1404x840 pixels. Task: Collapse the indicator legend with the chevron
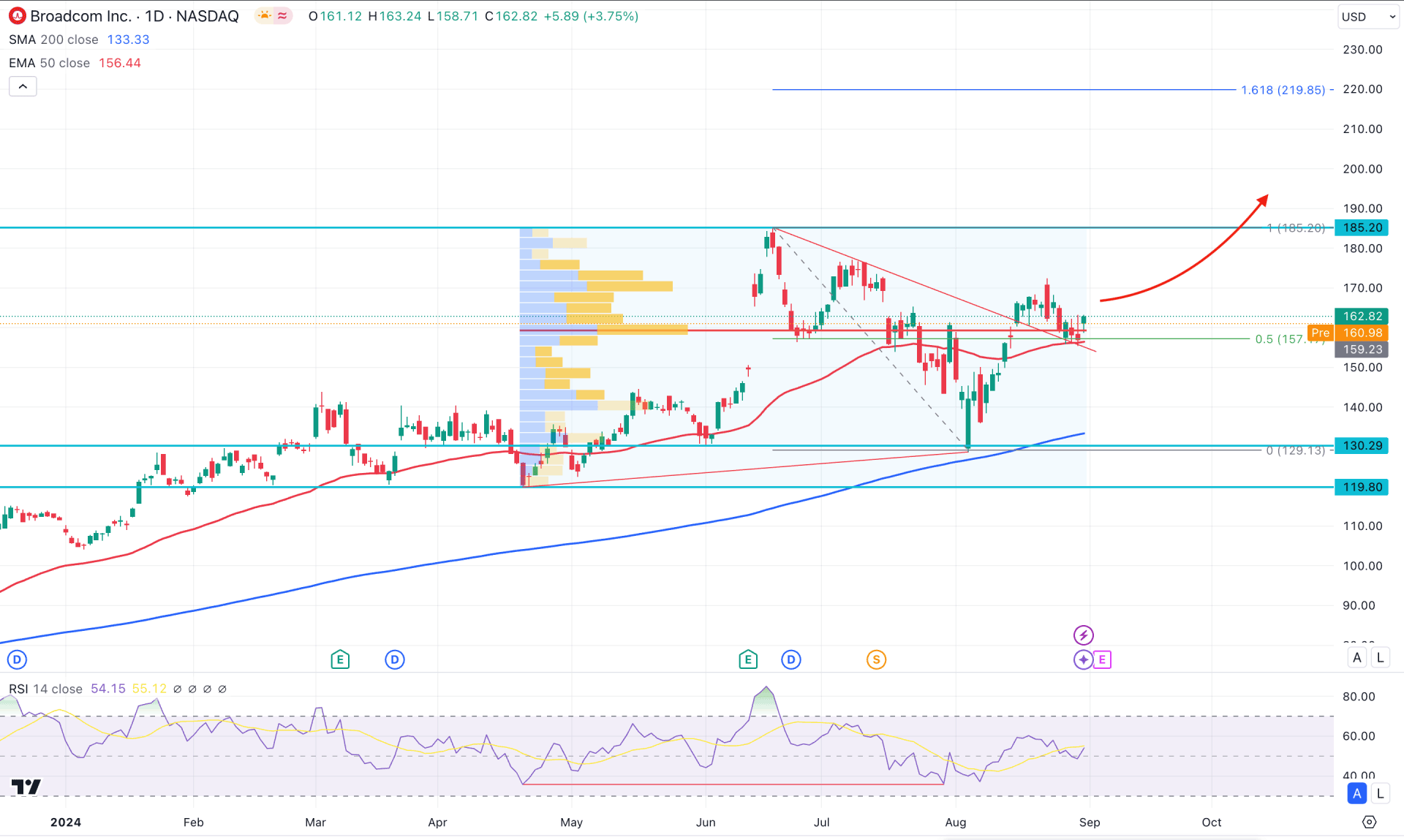point(23,87)
